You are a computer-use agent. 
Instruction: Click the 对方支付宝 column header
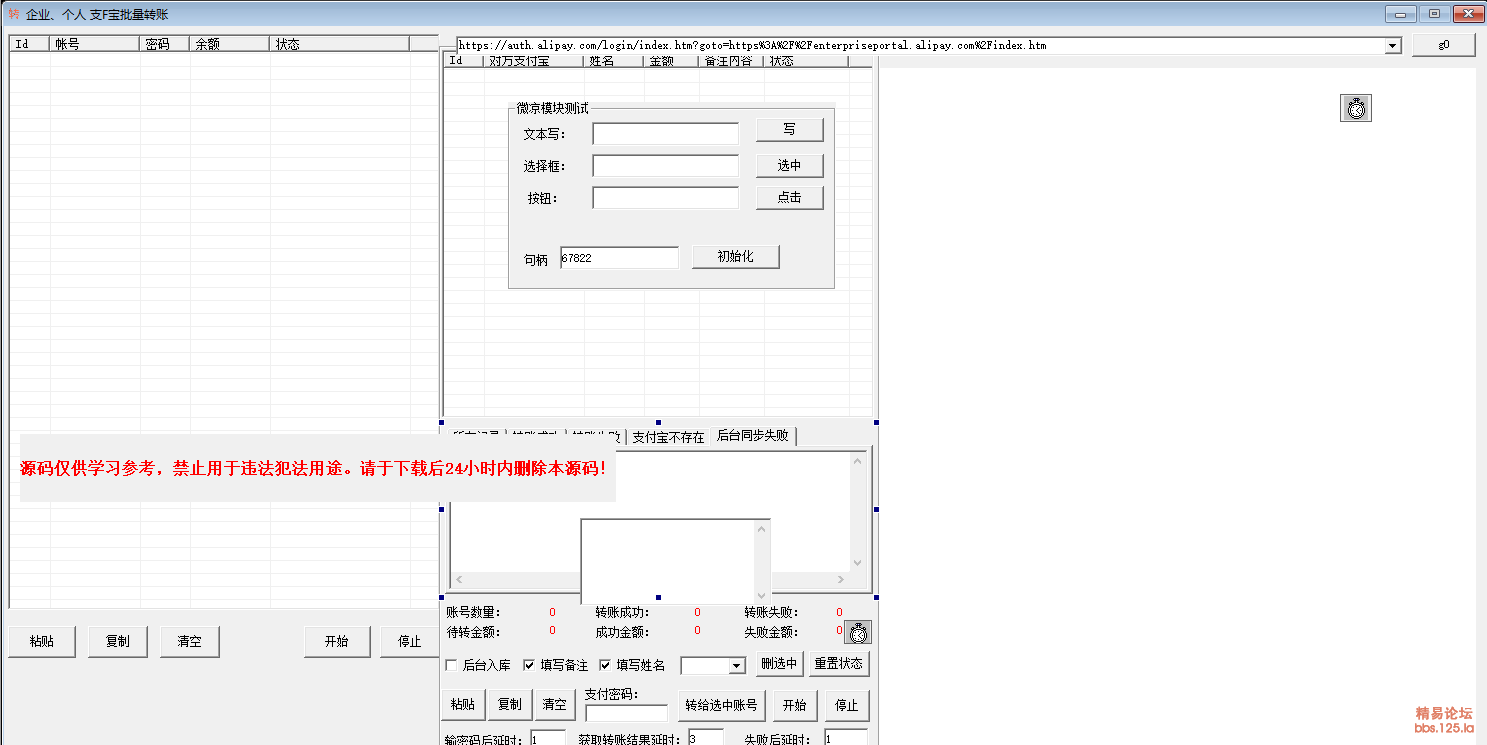point(533,61)
